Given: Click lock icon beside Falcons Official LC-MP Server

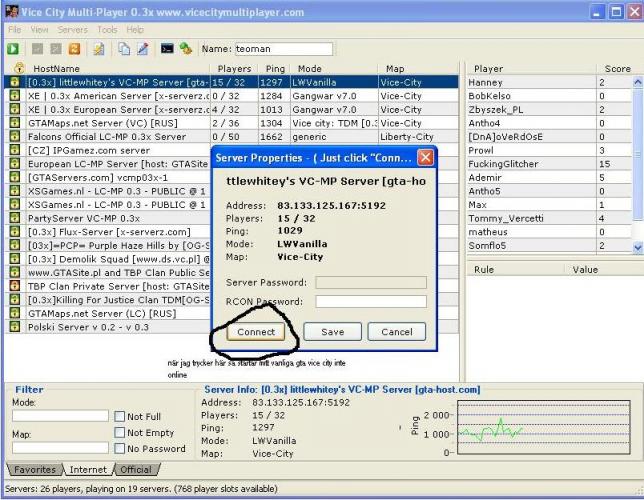Looking at the screenshot, I should [15, 136].
